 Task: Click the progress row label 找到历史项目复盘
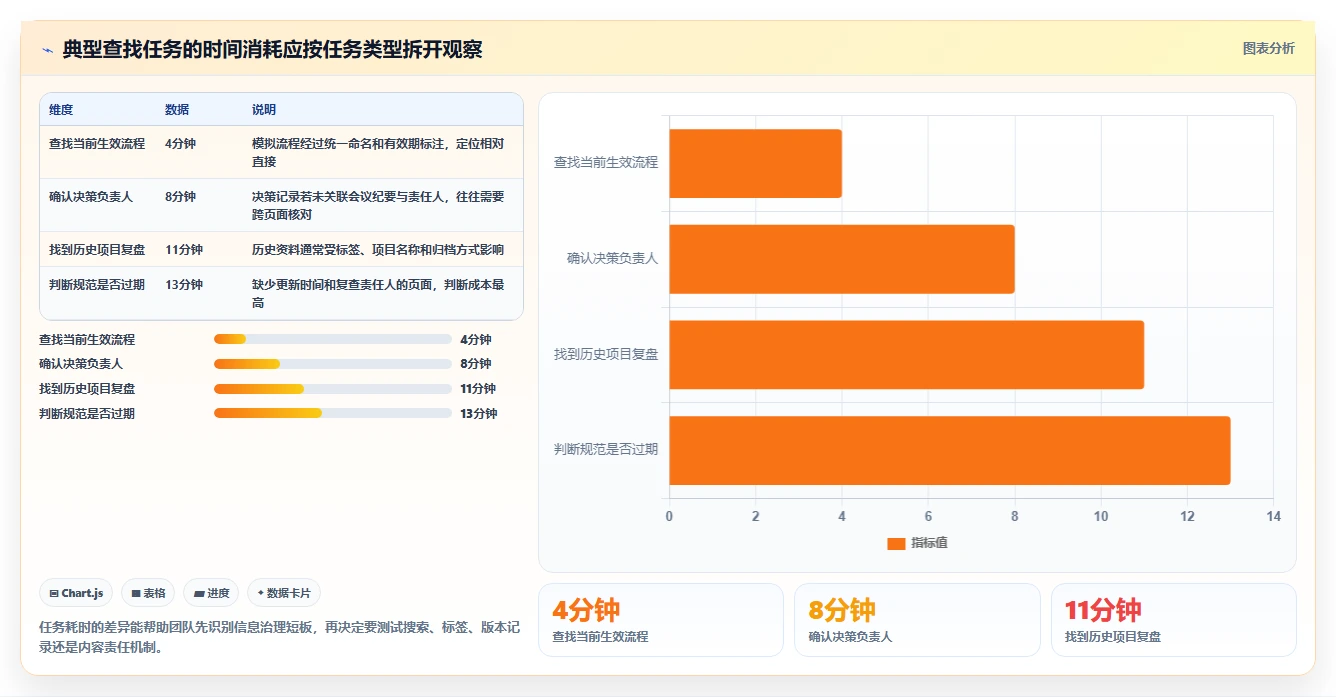coord(87,389)
